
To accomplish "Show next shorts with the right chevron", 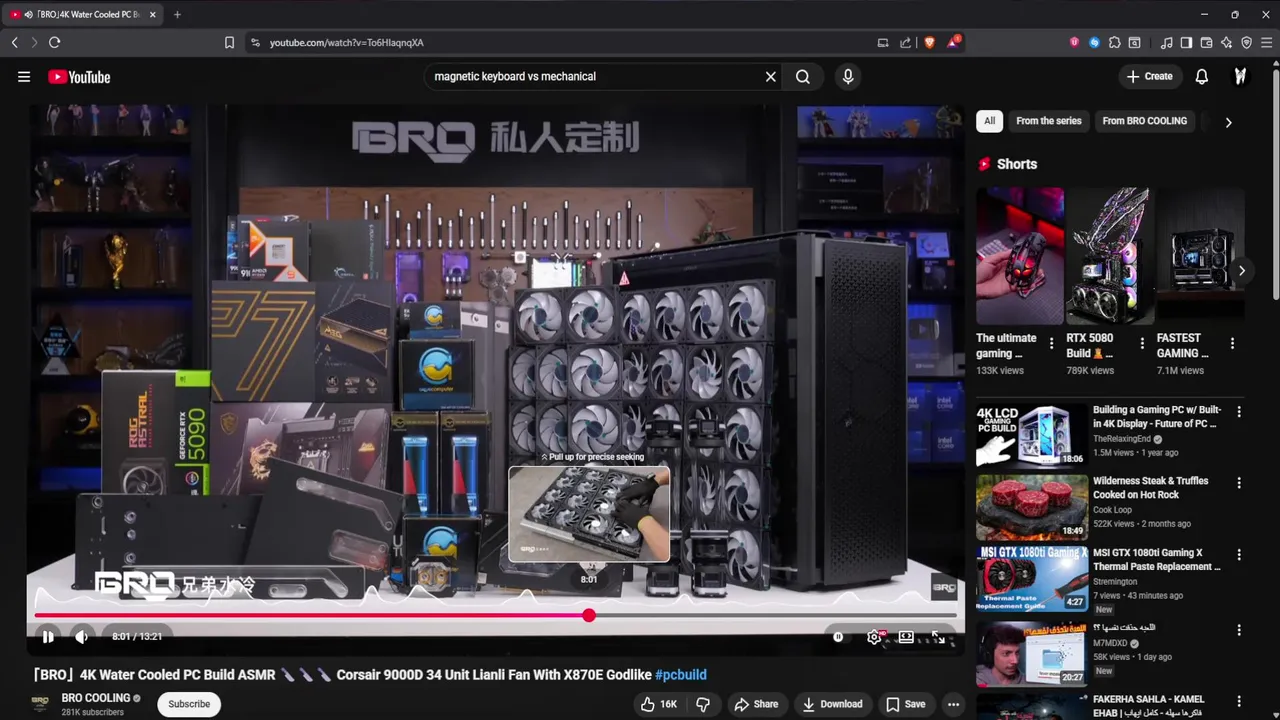I will 1241,271.
